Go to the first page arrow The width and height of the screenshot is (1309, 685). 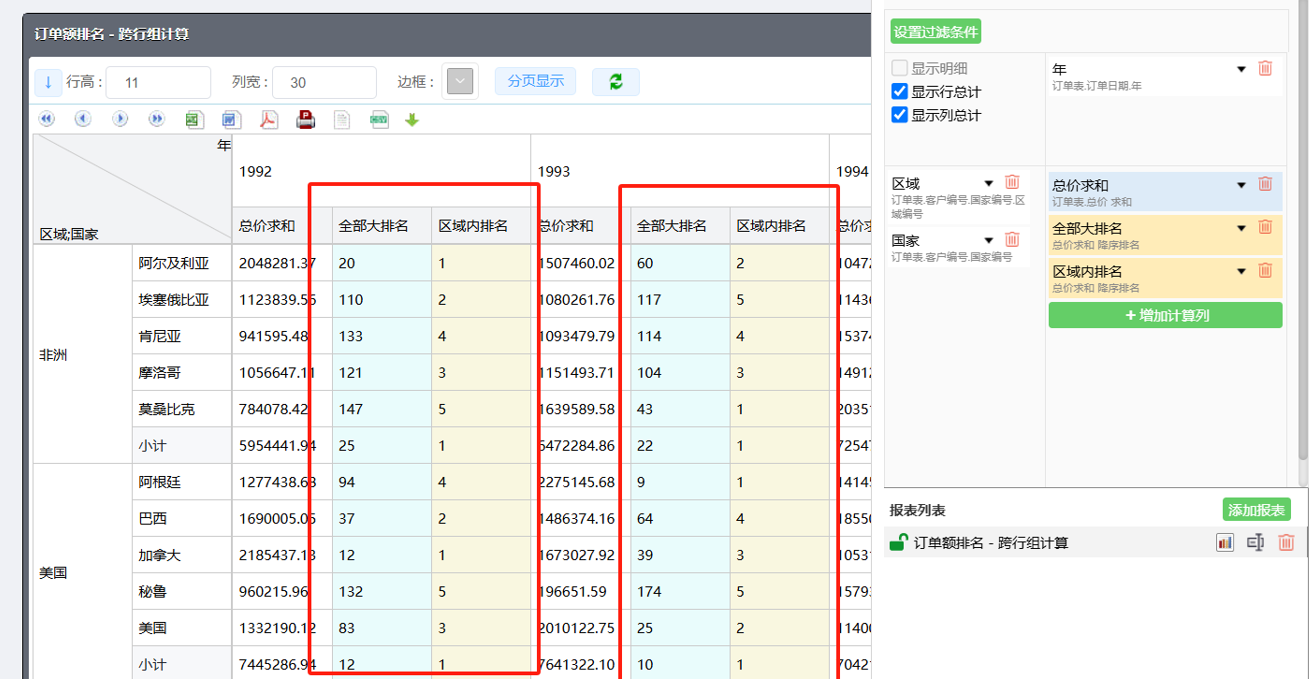(x=47, y=119)
